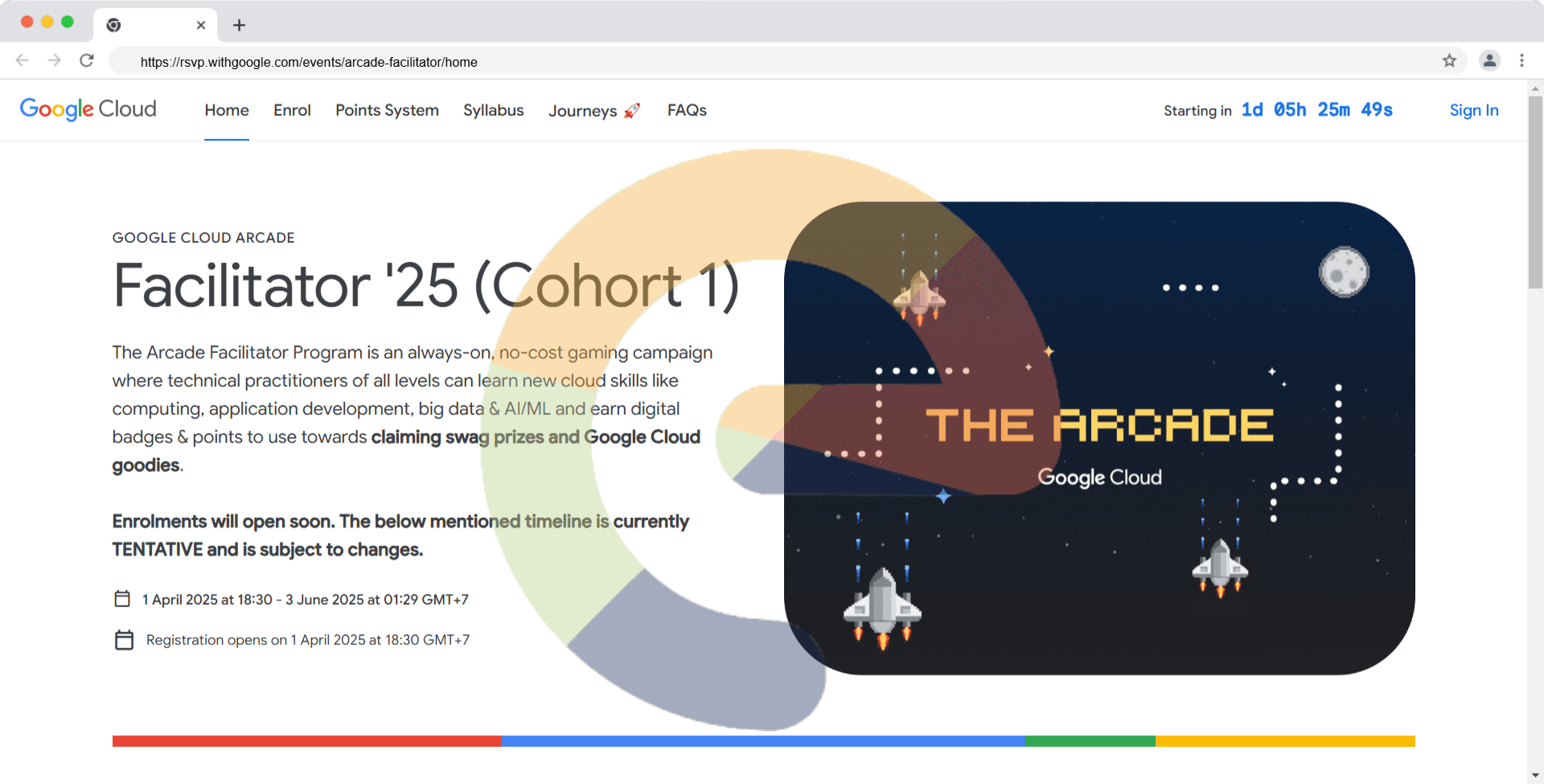Open the Journeys rocket nav item
Viewport: 1544px width, 784px height.
[x=594, y=111]
